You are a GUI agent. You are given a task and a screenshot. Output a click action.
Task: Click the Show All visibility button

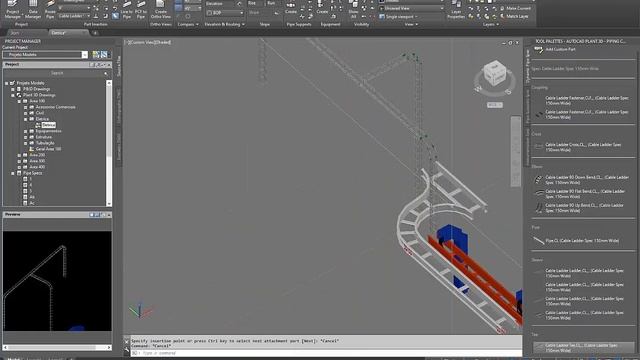[353, 9]
